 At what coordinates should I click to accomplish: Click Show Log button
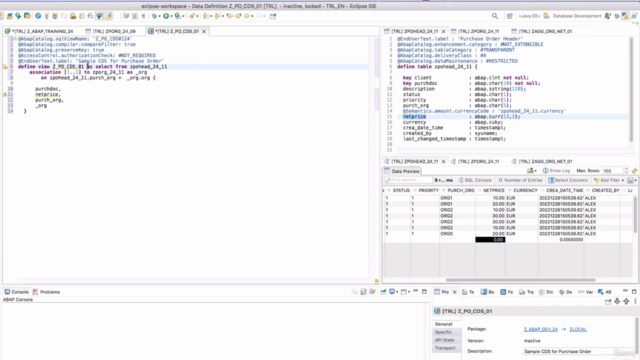pos(556,171)
